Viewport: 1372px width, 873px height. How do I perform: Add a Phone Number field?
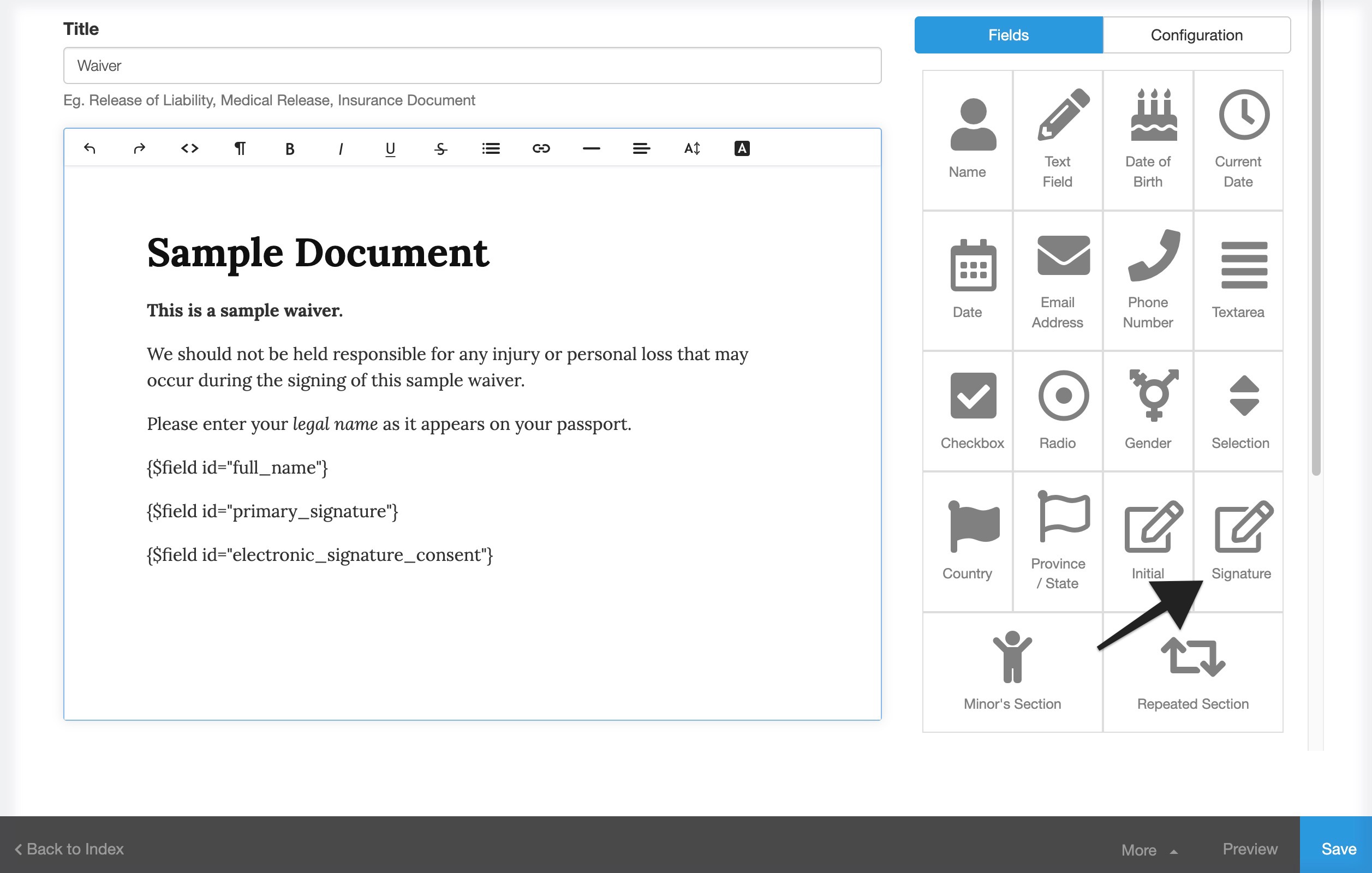pos(1148,281)
